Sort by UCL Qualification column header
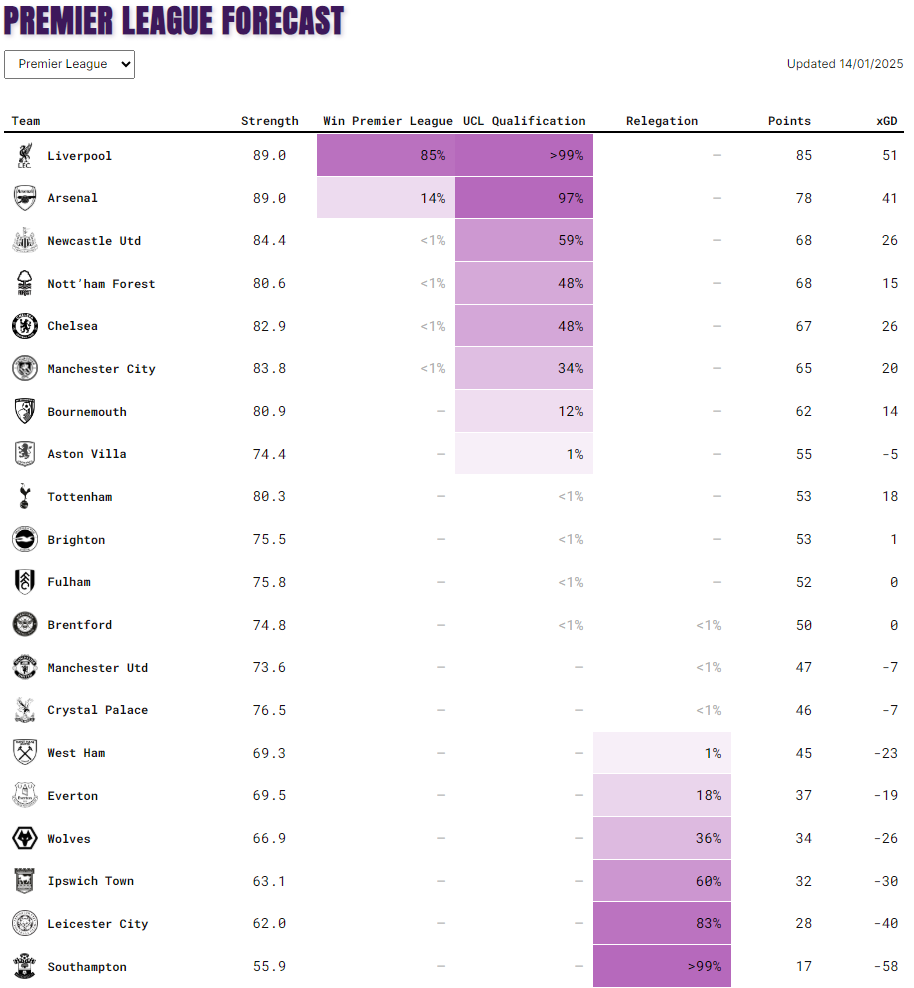The width and height of the screenshot is (914, 988). pos(524,121)
